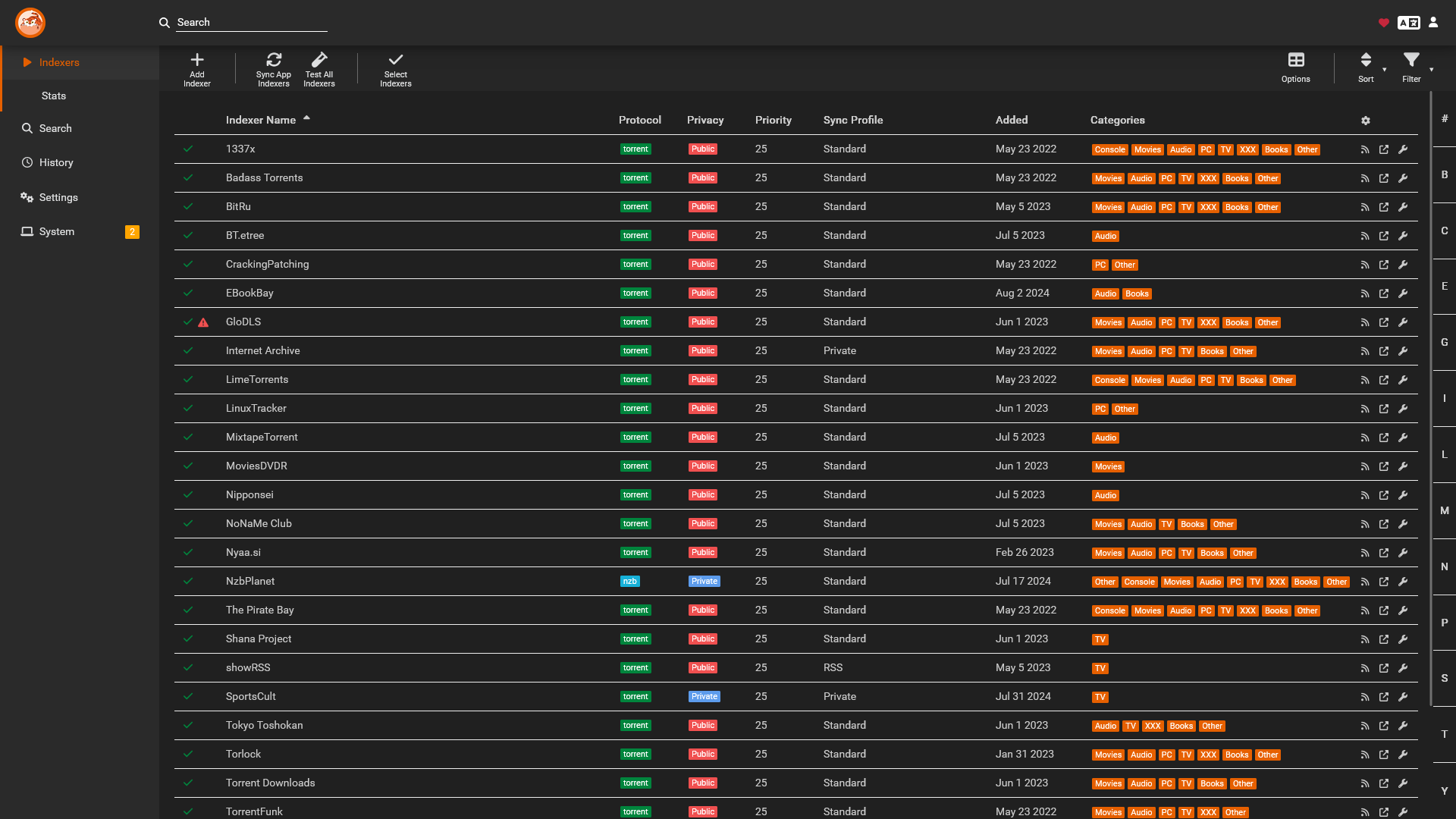Click RSS icon for BitRu
The width and height of the screenshot is (1456, 819).
click(1365, 207)
